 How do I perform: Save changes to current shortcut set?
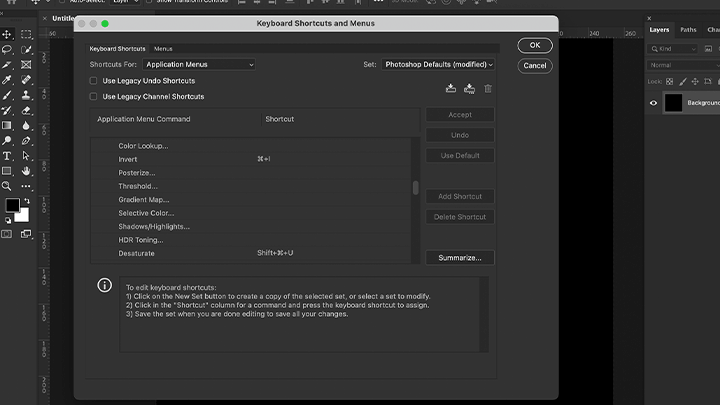click(451, 88)
